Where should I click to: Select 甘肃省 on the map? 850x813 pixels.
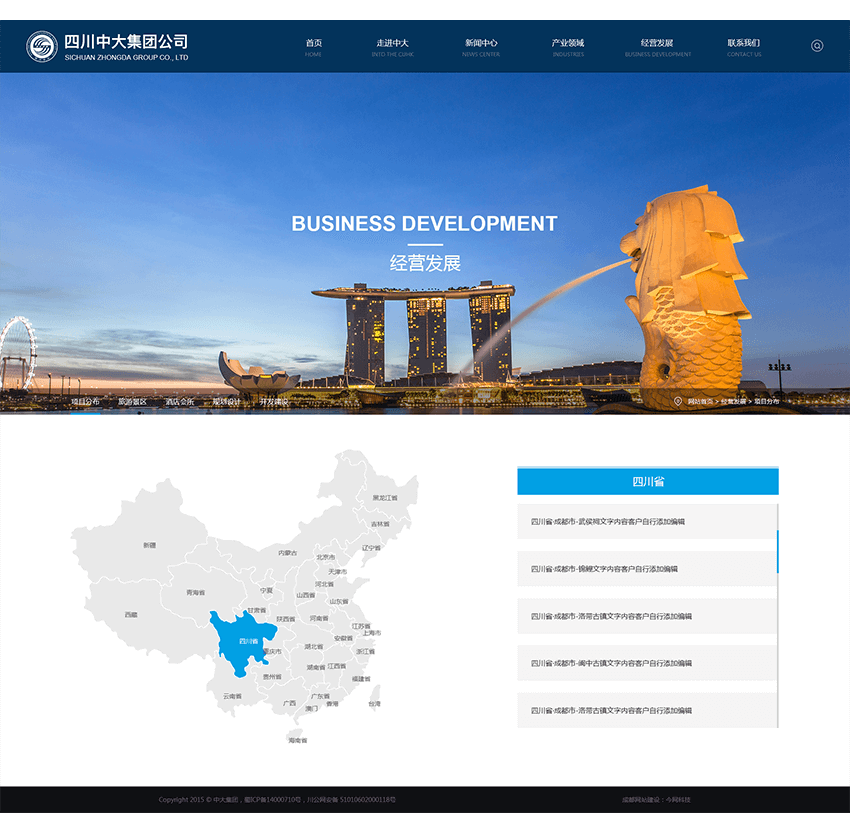pos(257,610)
